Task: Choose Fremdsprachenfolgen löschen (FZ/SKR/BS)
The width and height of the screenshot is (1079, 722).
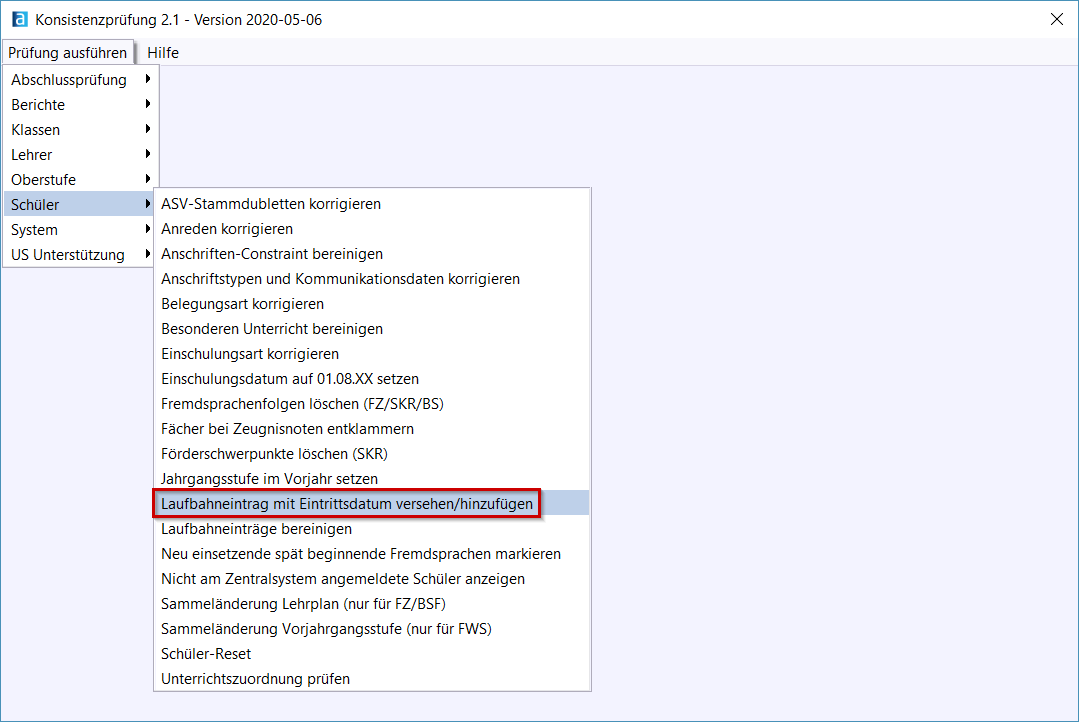Action: tap(372, 404)
